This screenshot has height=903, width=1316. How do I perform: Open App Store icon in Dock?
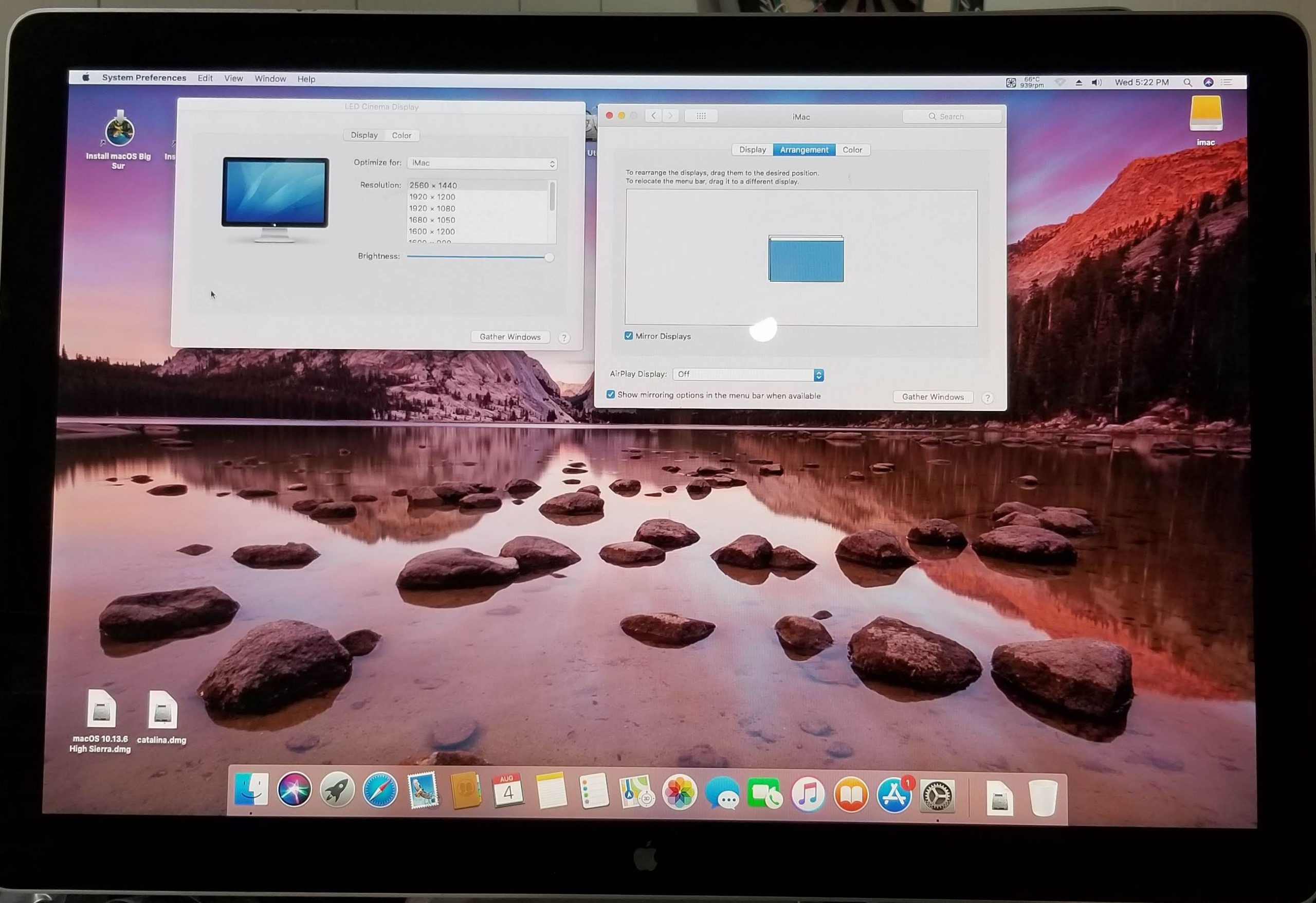[x=894, y=794]
